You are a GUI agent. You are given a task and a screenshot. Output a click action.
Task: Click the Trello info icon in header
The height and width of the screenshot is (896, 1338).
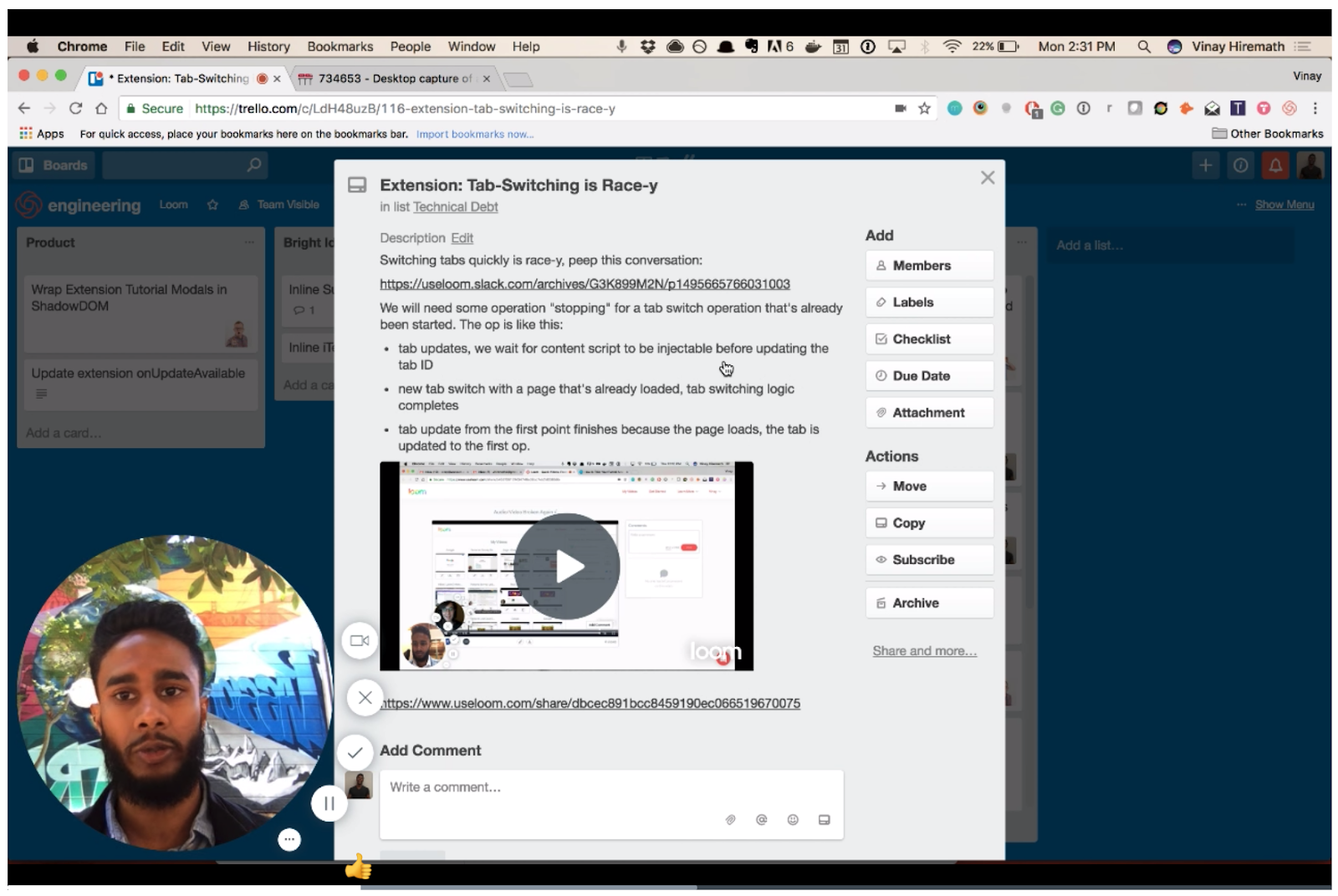pos(1240,165)
